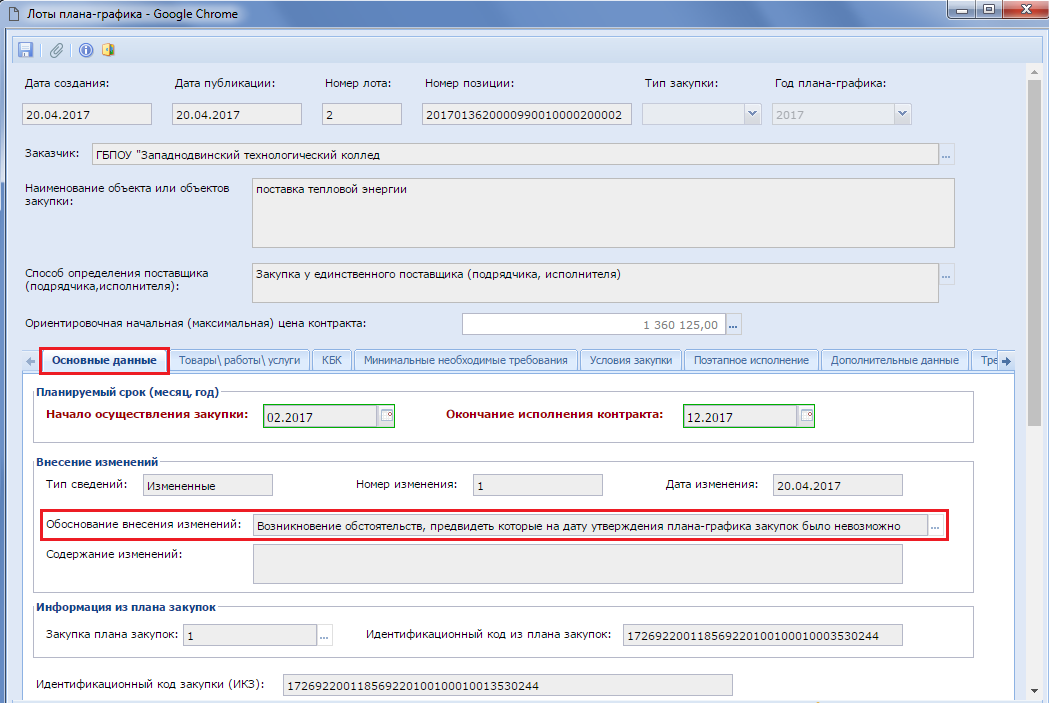Click ellipsis button next to Заказчик field
This screenshot has height=703, width=1049.
(x=946, y=155)
